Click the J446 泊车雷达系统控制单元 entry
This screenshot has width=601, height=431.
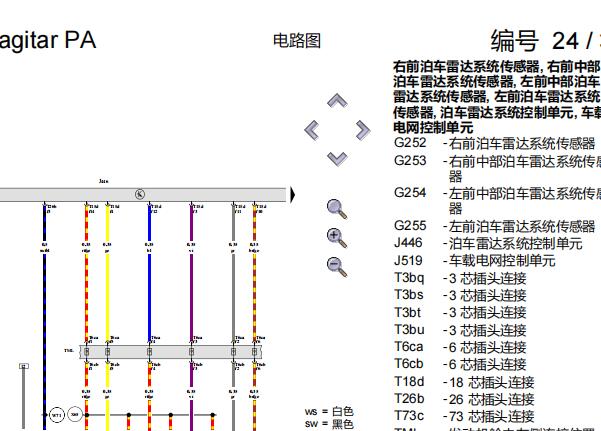tap(488, 243)
